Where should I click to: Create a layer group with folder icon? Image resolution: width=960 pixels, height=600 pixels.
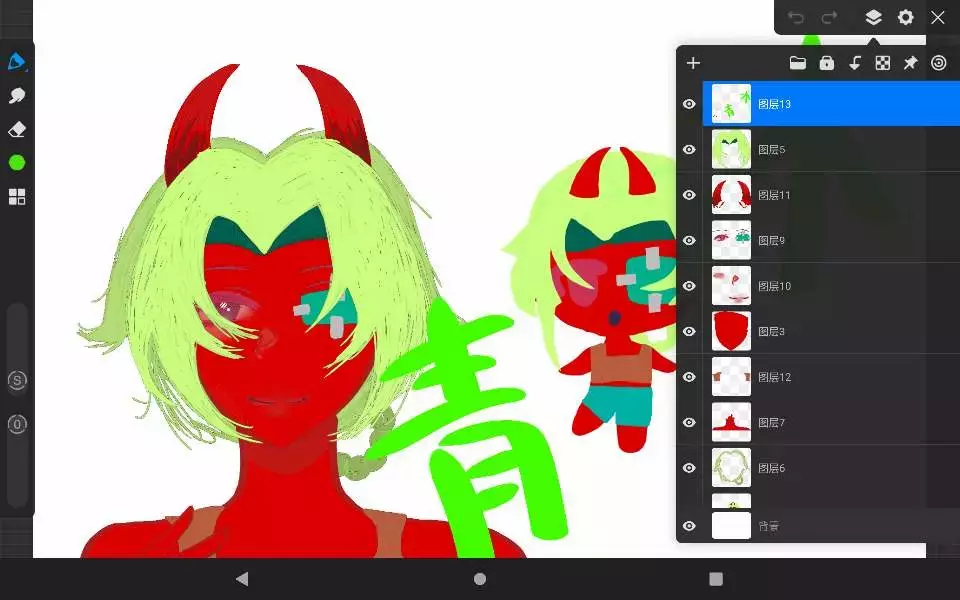click(797, 63)
